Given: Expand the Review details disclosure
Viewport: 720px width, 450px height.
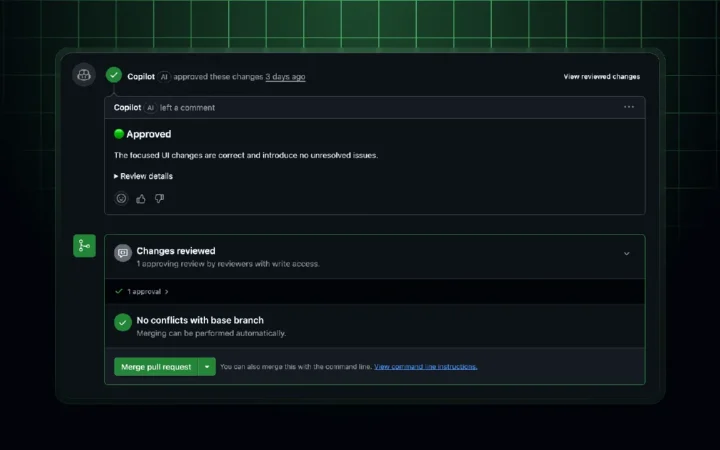Looking at the screenshot, I should coord(143,176).
